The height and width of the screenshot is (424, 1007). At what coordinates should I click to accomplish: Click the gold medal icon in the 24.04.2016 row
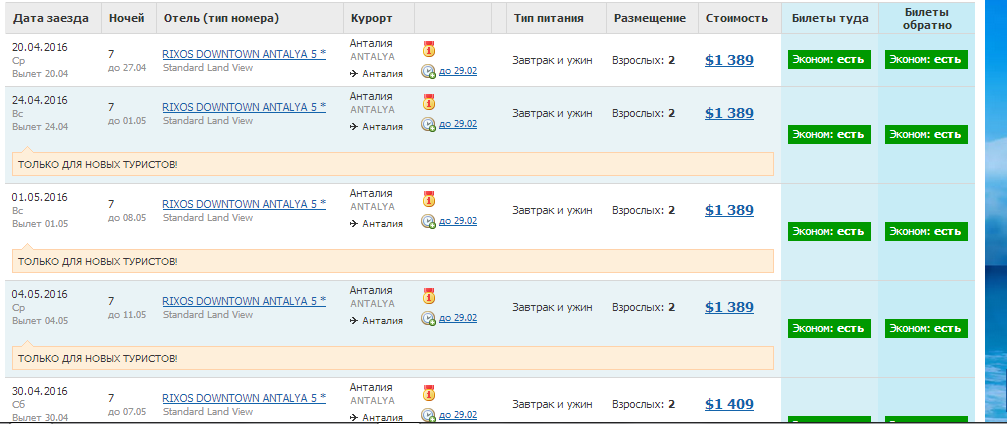click(429, 101)
